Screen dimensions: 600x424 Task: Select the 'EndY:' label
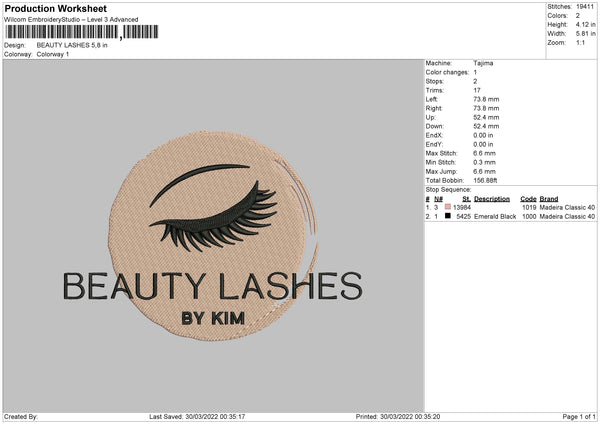tap(434, 145)
